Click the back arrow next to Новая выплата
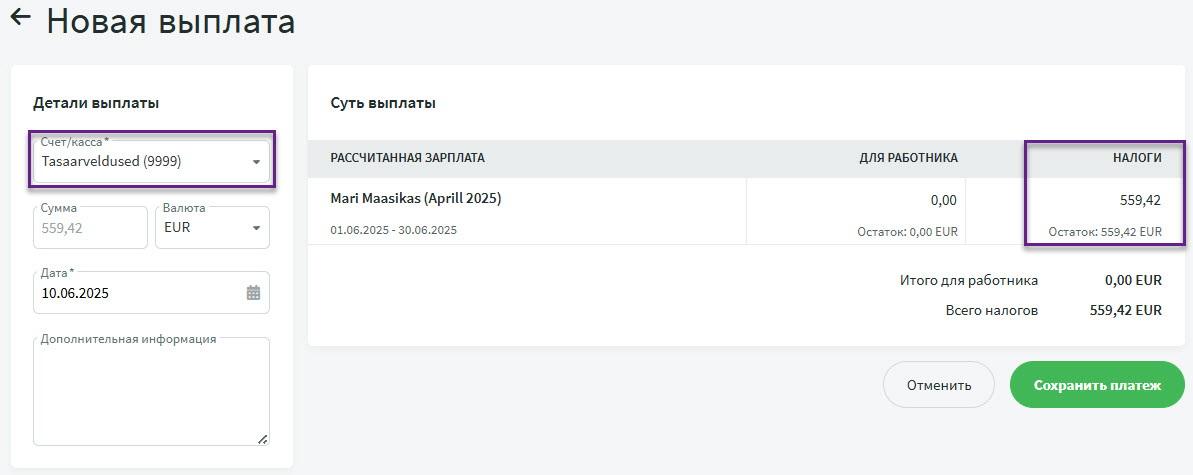The width and height of the screenshot is (1193, 475). (20, 18)
